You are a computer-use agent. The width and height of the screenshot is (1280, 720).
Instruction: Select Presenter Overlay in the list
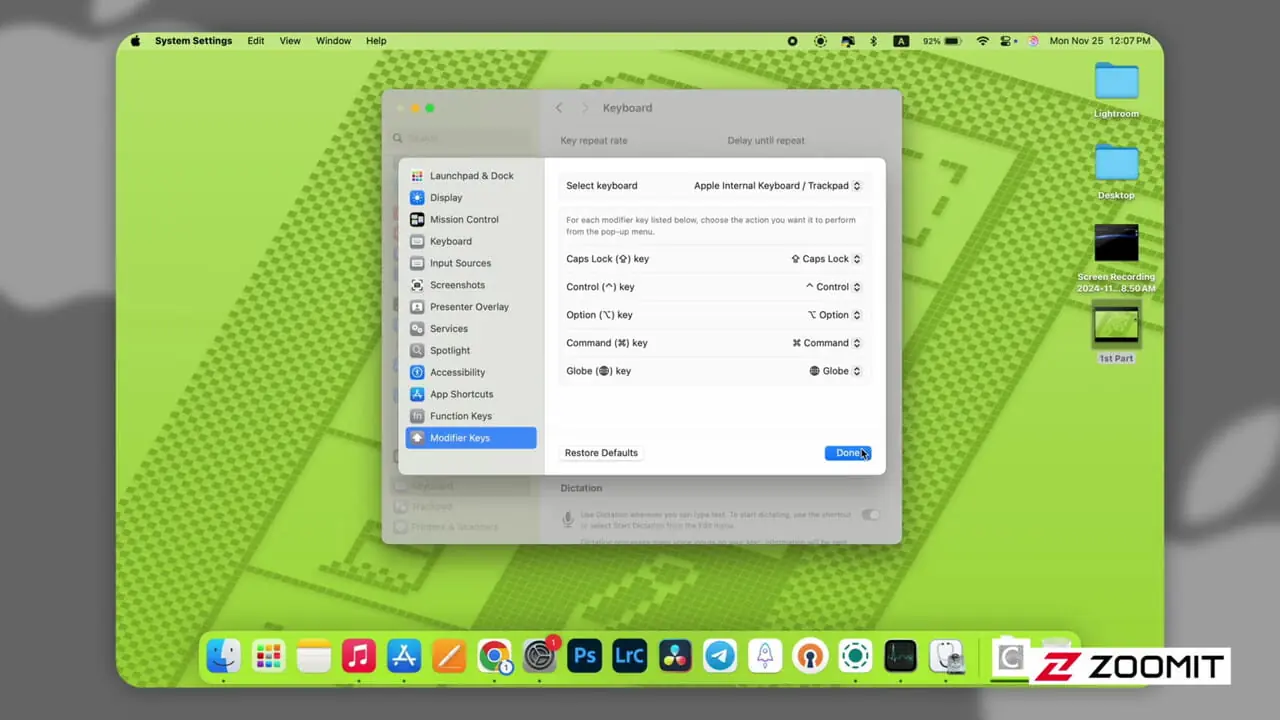pyautogui.click(x=471, y=307)
